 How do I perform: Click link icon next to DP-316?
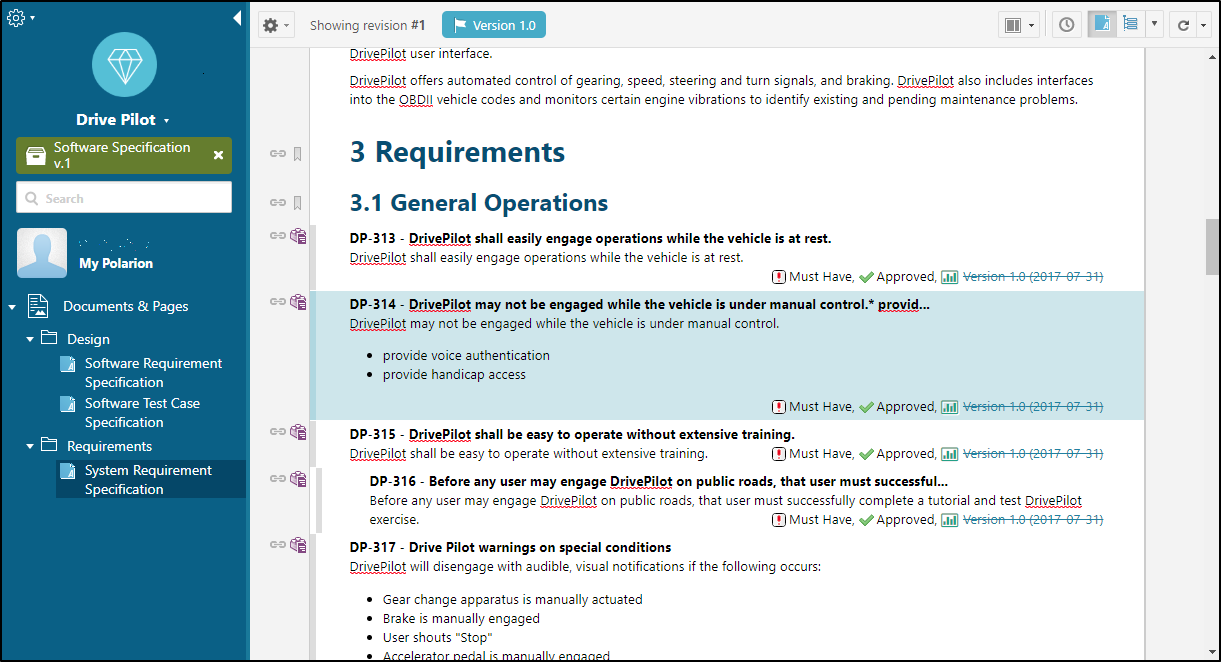click(x=278, y=478)
